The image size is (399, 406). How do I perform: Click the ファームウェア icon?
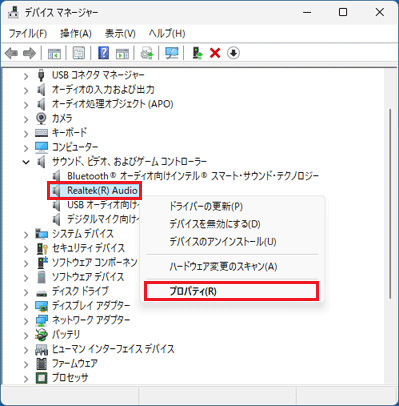[x=41, y=364]
